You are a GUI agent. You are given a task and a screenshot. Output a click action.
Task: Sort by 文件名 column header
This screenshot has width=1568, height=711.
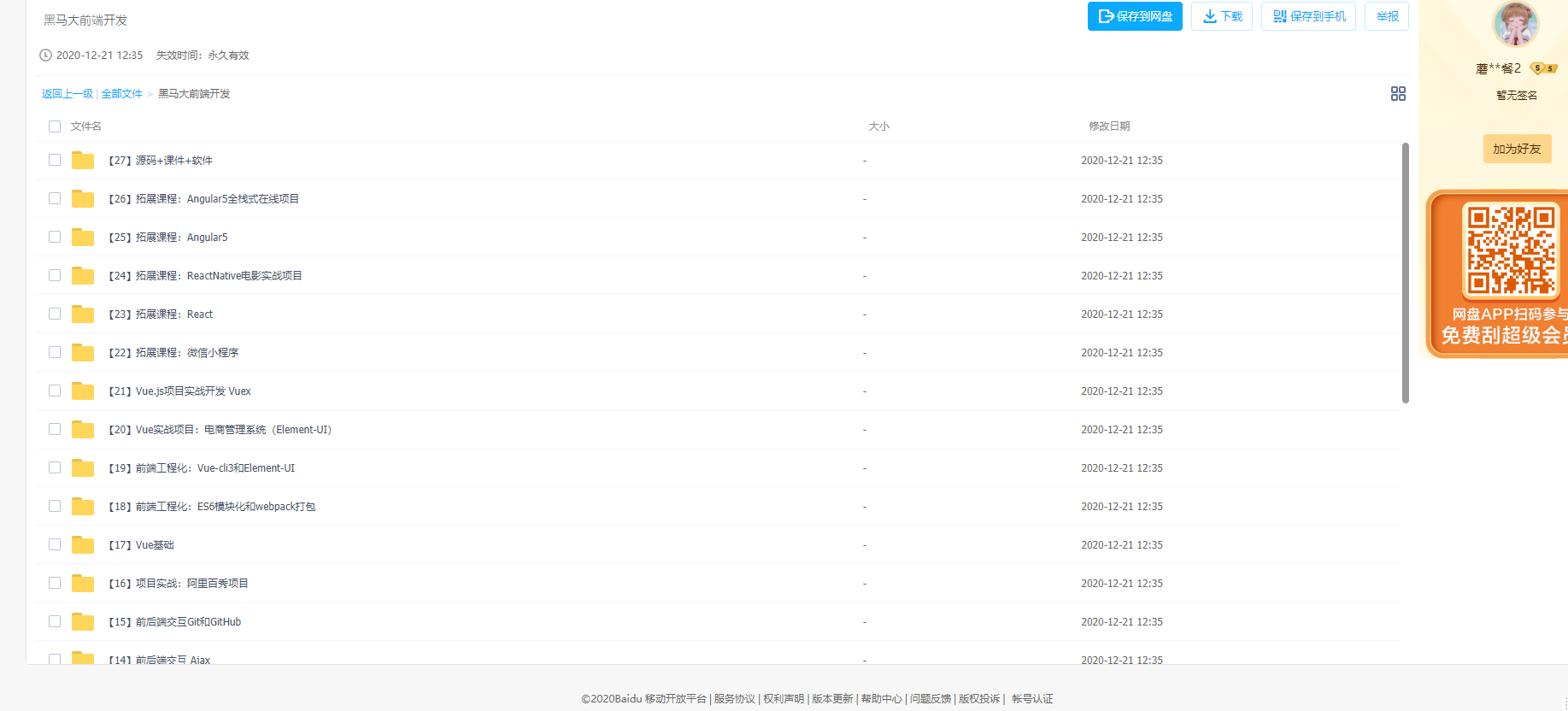[x=85, y=126]
